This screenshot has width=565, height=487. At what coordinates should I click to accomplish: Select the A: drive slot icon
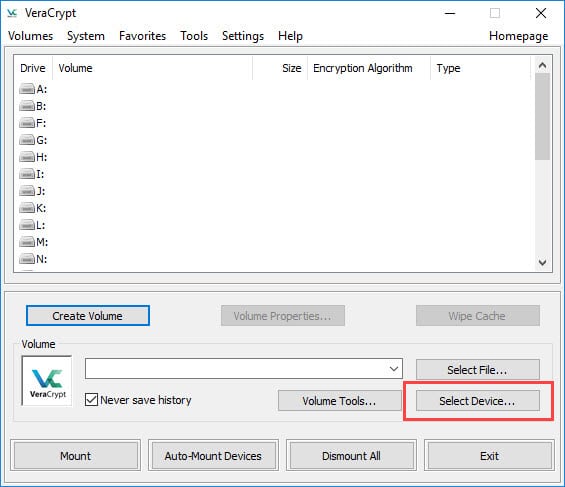pos(27,89)
